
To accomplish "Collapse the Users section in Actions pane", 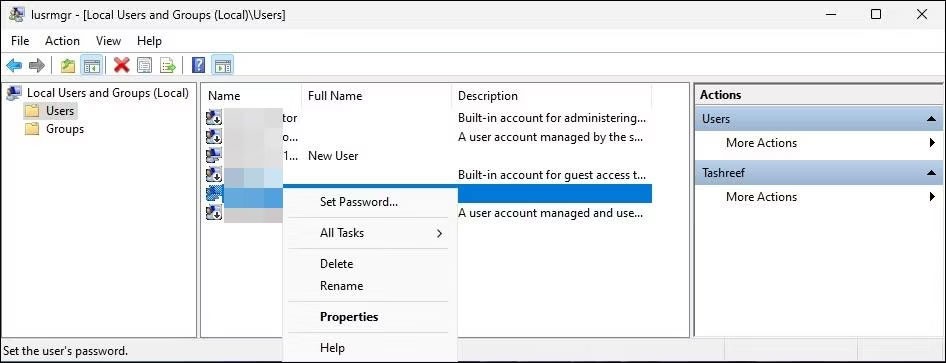I will point(932,119).
